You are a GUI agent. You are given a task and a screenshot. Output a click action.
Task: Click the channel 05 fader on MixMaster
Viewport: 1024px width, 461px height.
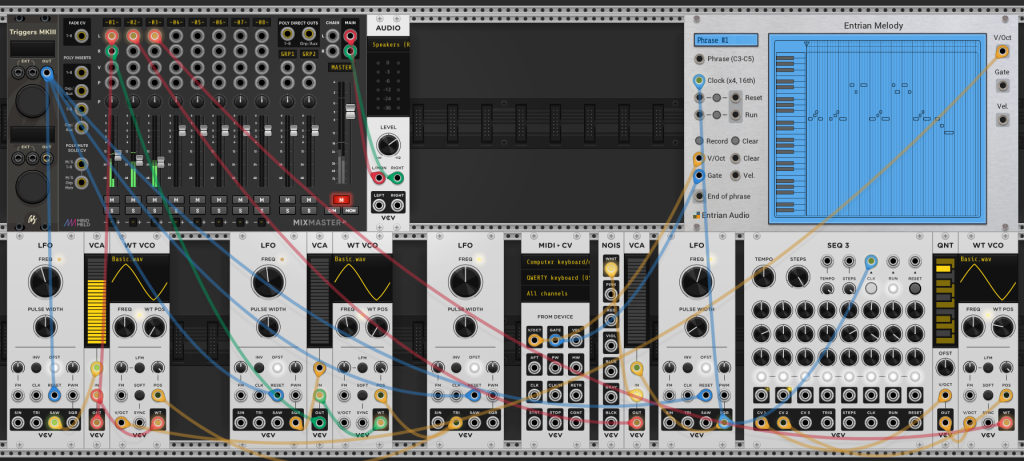tap(203, 131)
